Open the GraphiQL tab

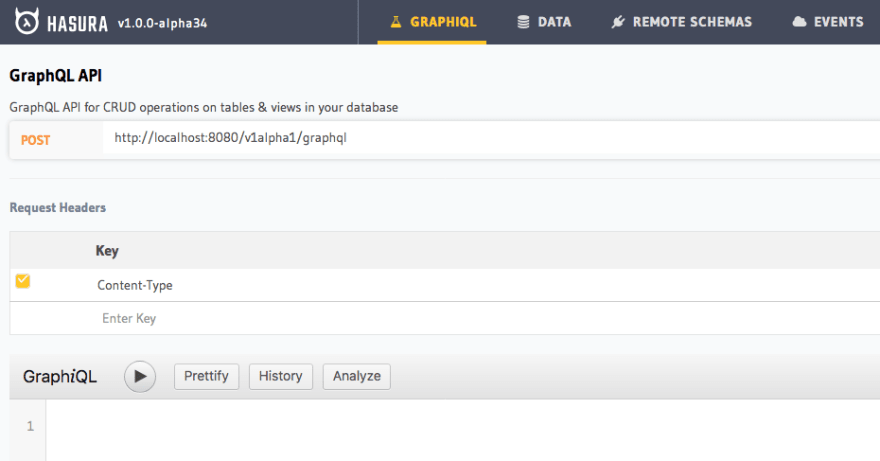click(432, 22)
